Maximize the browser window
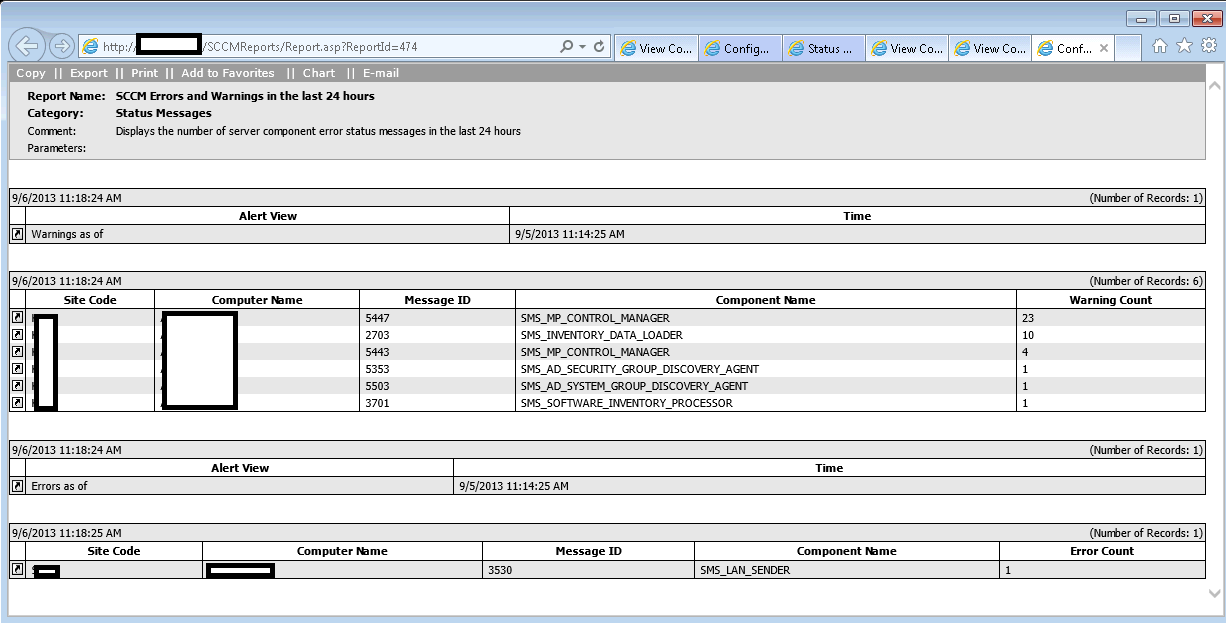Screen dimensions: 1226x634 click(1173, 19)
